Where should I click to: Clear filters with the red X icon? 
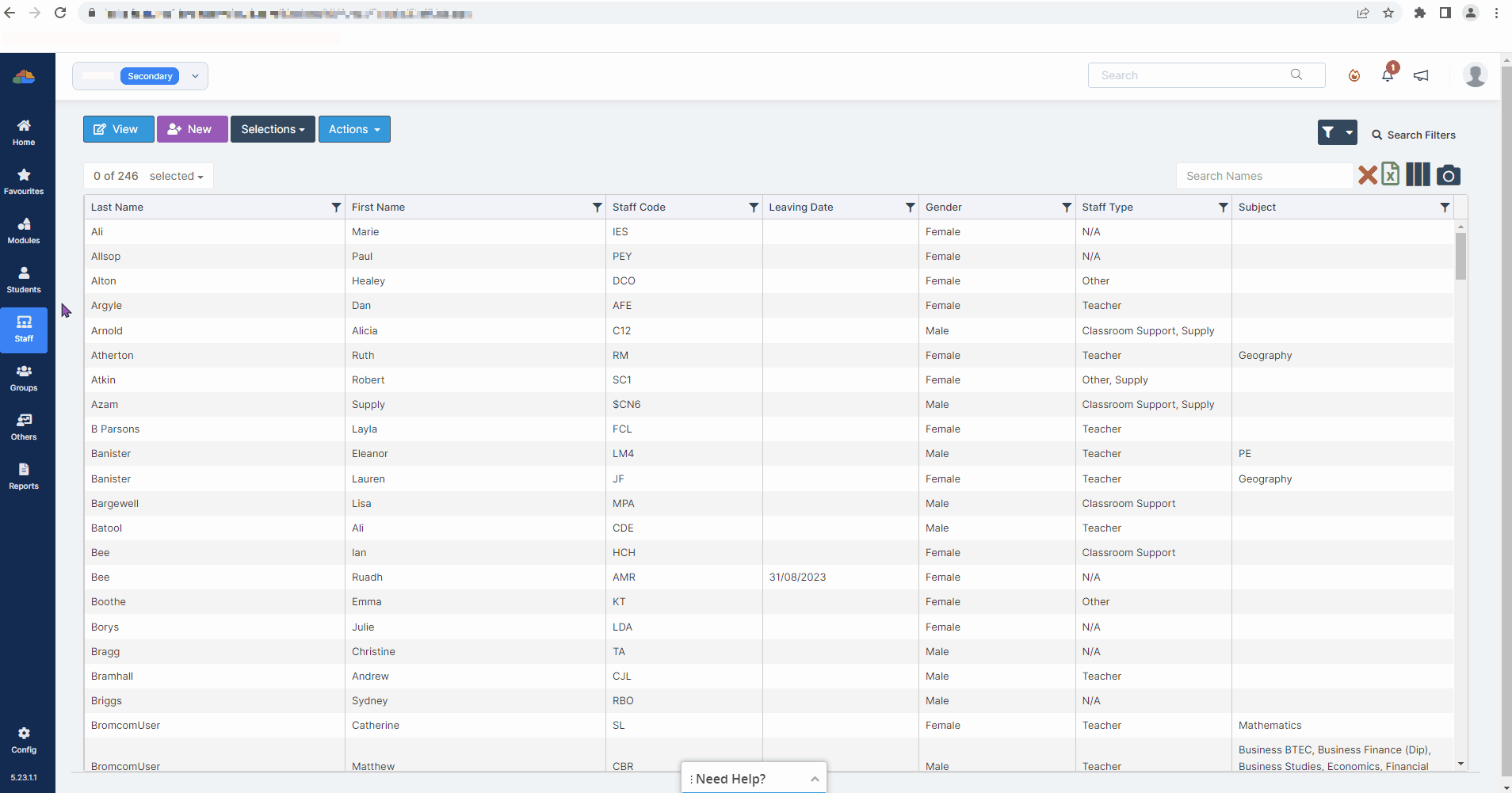point(1367,175)
